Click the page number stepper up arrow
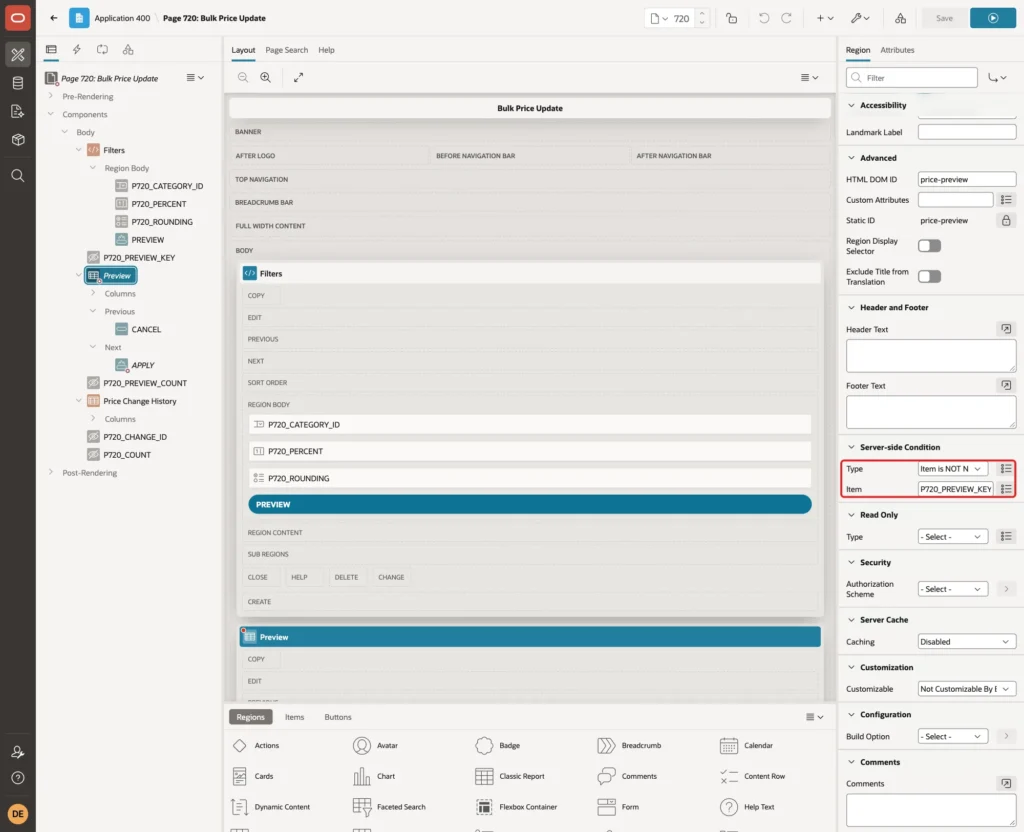The width and height of the screenshot is (1024, 832). (x=702, y=14)
